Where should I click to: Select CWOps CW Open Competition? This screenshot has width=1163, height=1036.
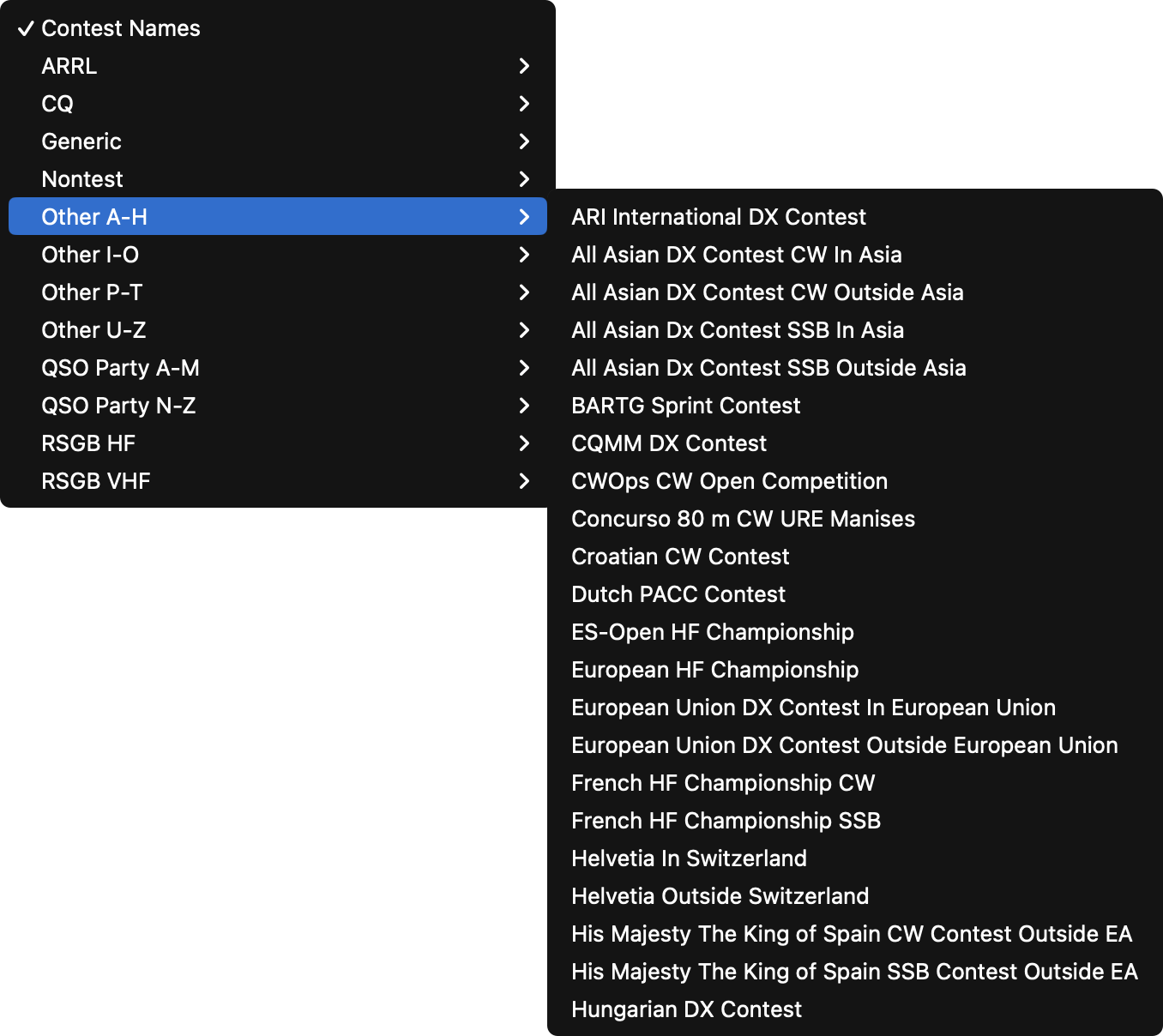click(x=855, y=481)
